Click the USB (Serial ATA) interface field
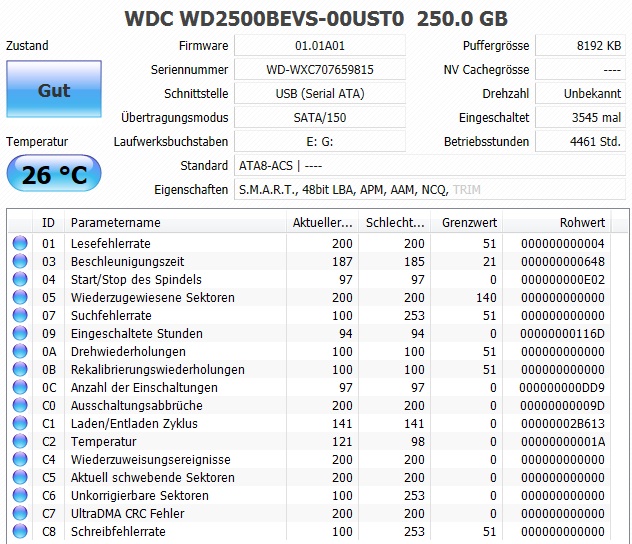This screenshot has height=544, width=632. click(x=320, y=93)
